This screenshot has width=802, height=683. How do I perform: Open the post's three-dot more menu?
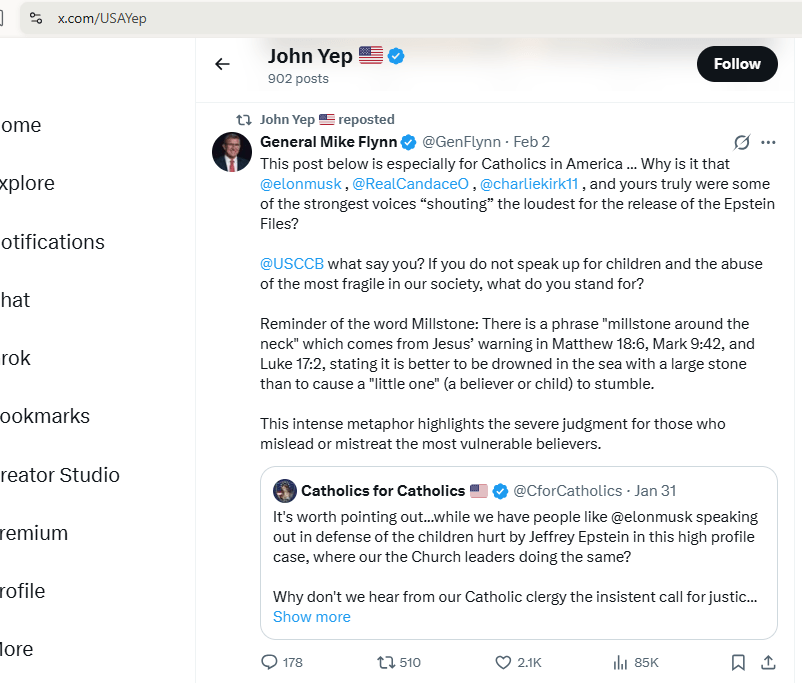[768, 142]
